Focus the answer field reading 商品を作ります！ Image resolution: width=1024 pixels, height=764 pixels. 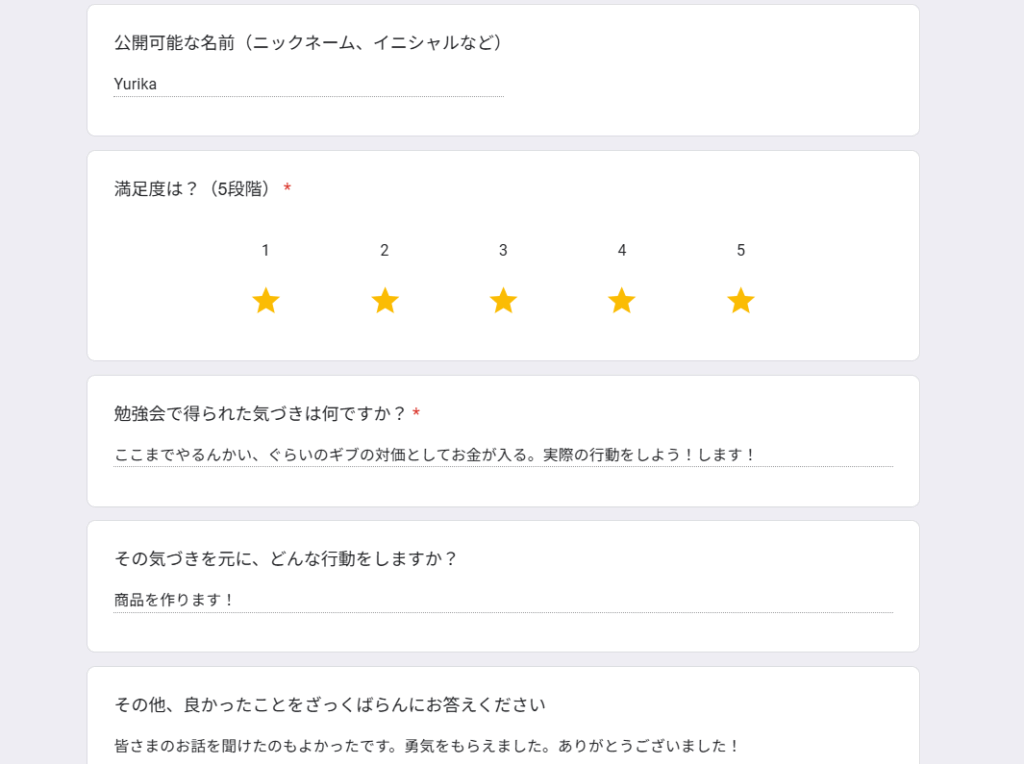[x=503, y=600]
